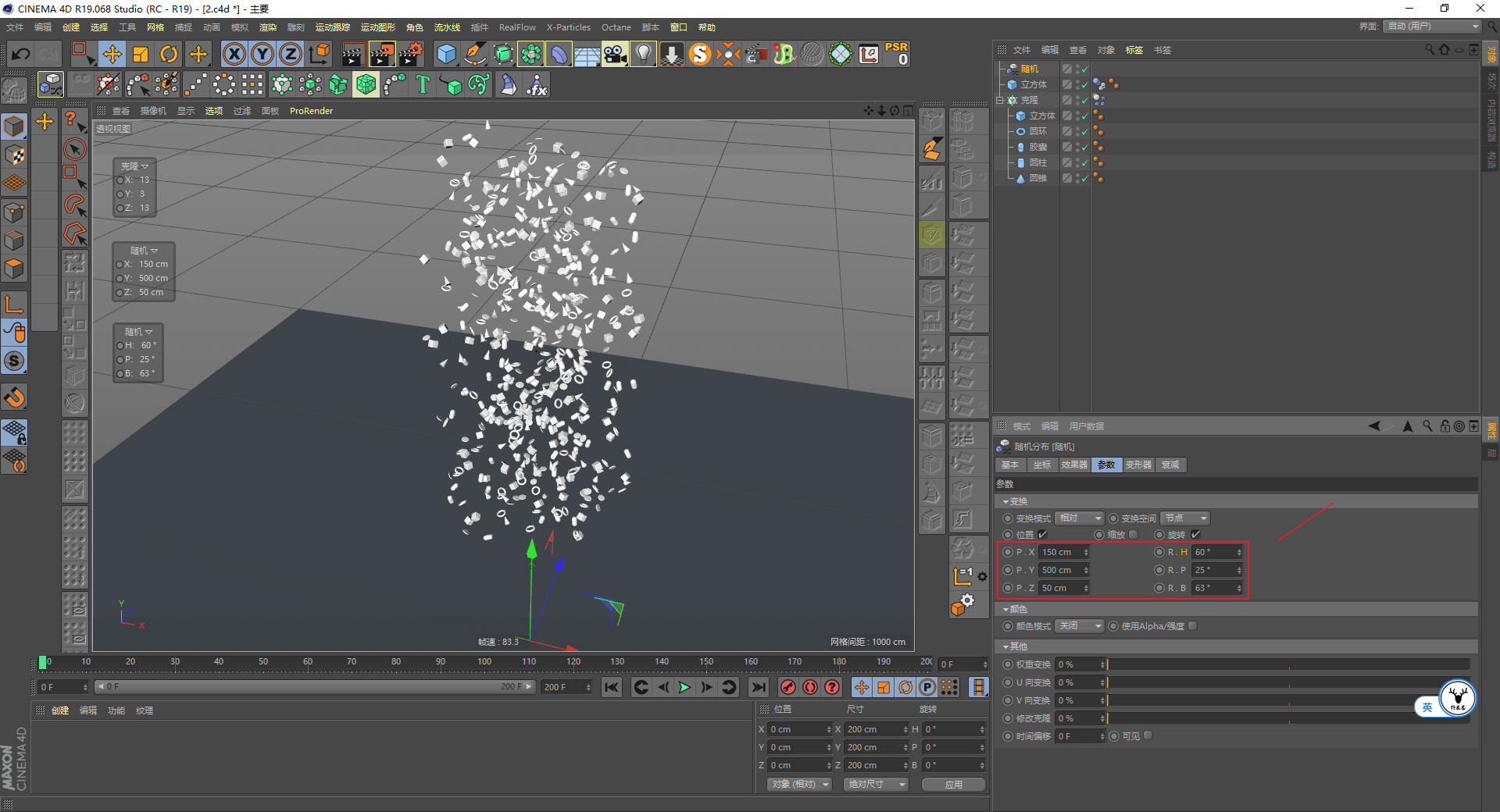
Task: Click Render View clapperboard icon
Action: coord(353,55)
